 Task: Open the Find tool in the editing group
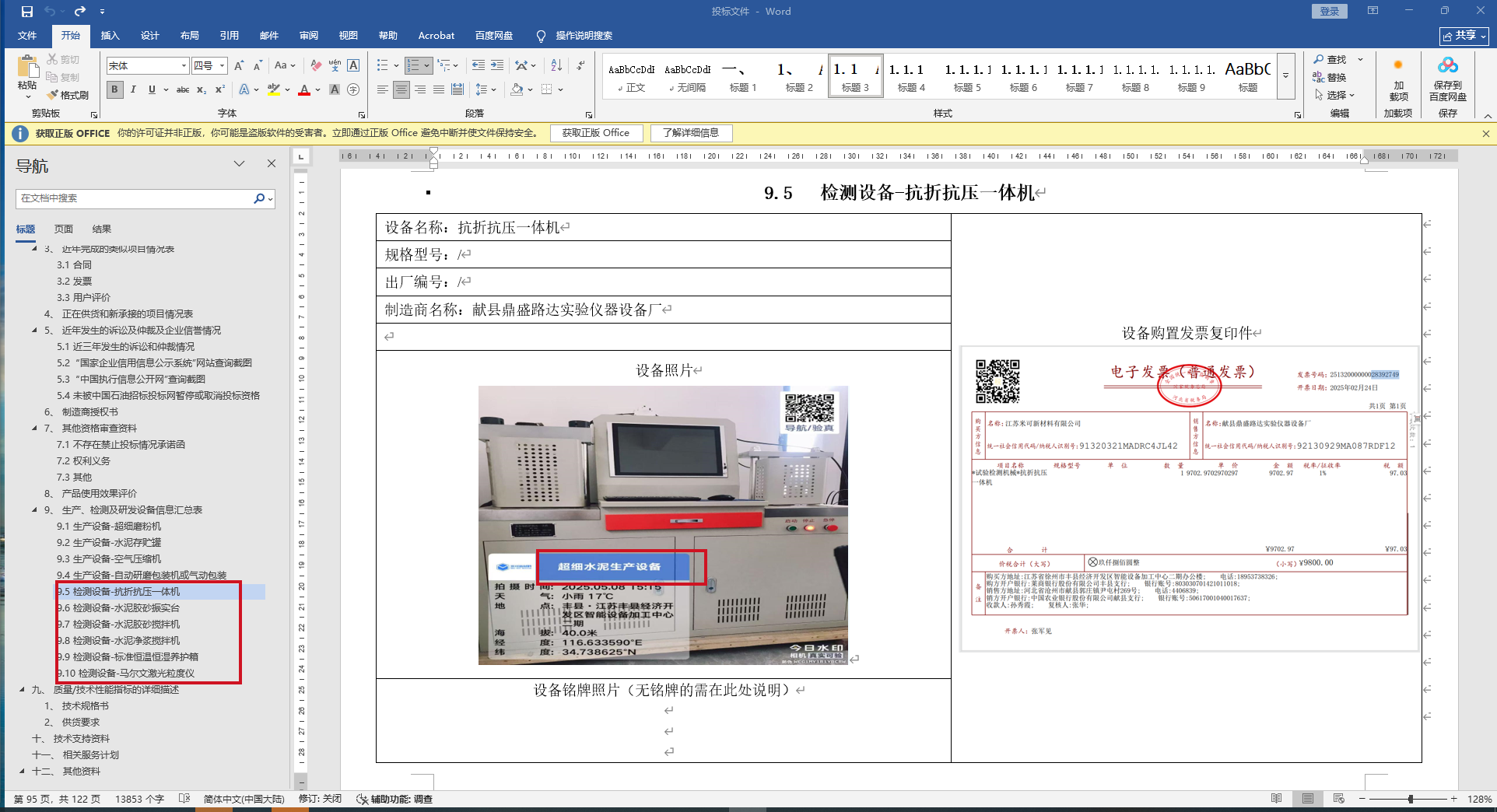[x=1330, y=60]
